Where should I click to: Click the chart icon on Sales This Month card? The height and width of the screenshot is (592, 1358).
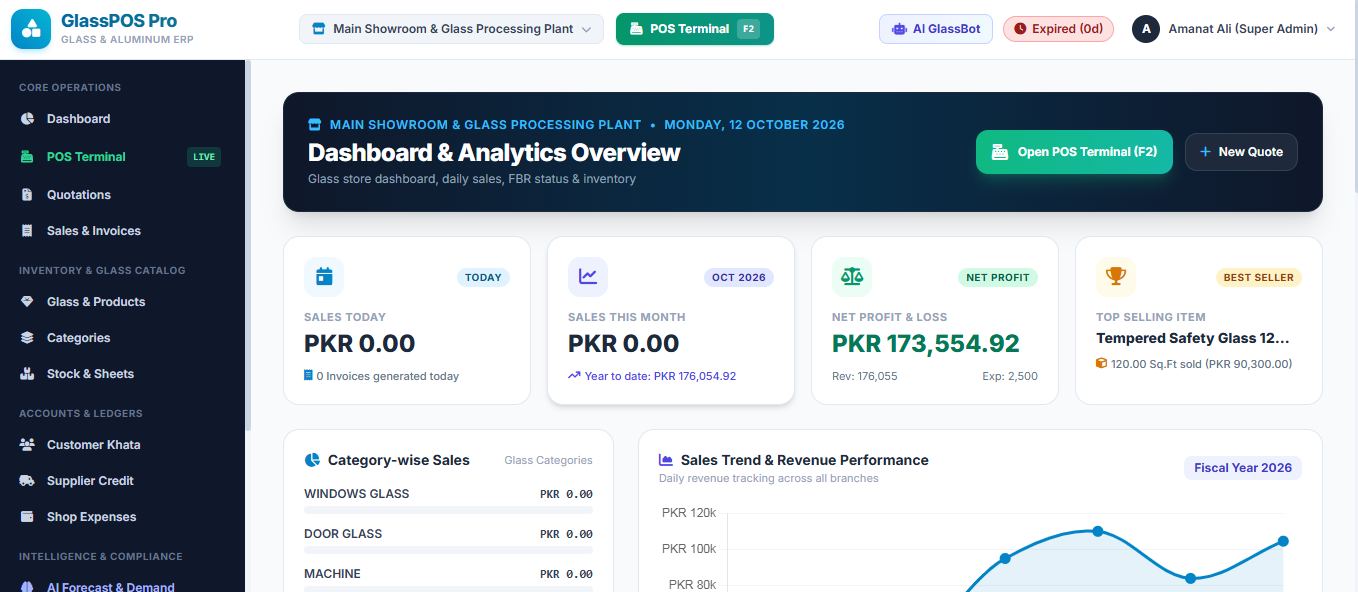tap(588, 277)
